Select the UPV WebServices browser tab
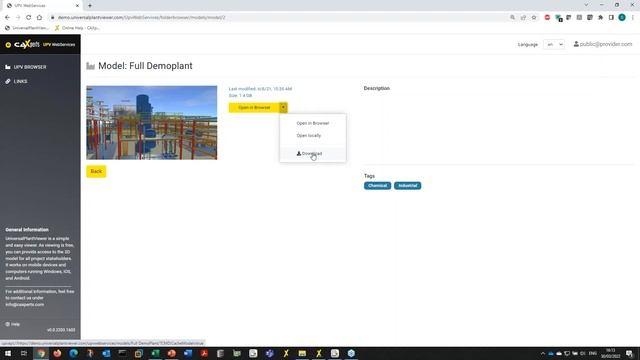Image resolution: width=640 pixels, height=360 pixels. 41,5
